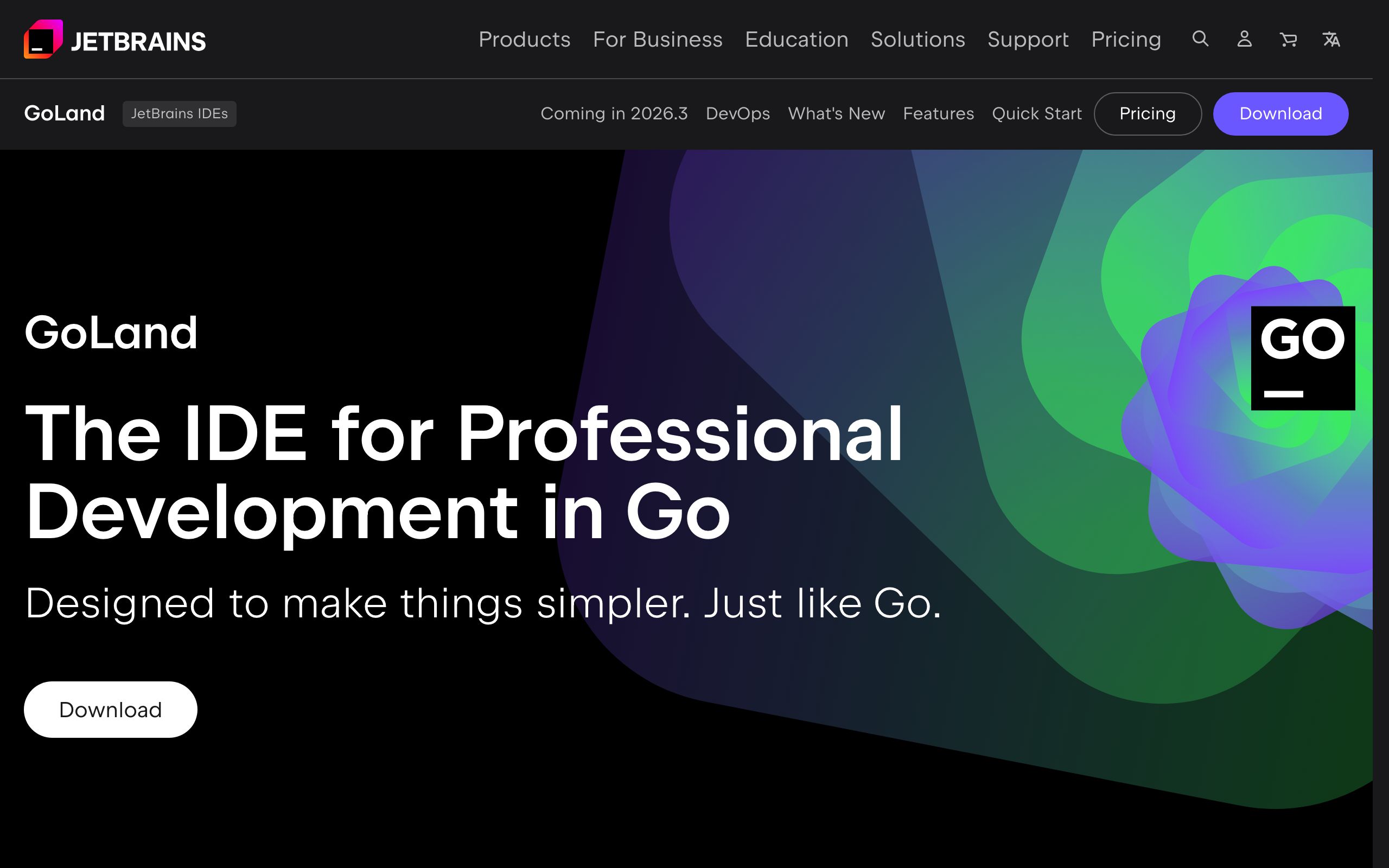Viewport: 1389px width, 868px height.
Task: Click the JetBrains IDEs tag
Action: pyautogui.click(x=179, y=114)
